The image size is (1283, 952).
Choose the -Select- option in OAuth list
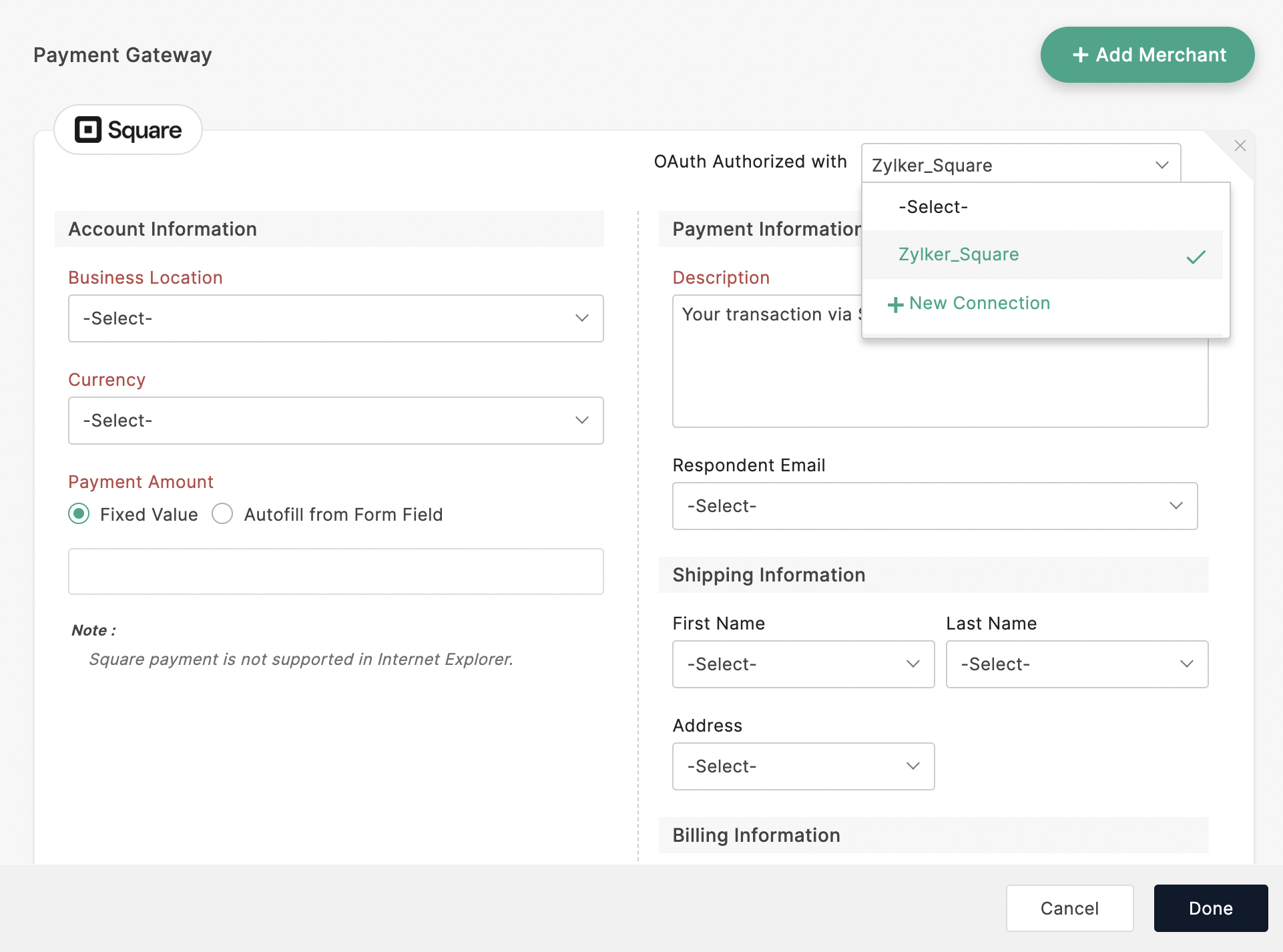[x=933, y=207]
